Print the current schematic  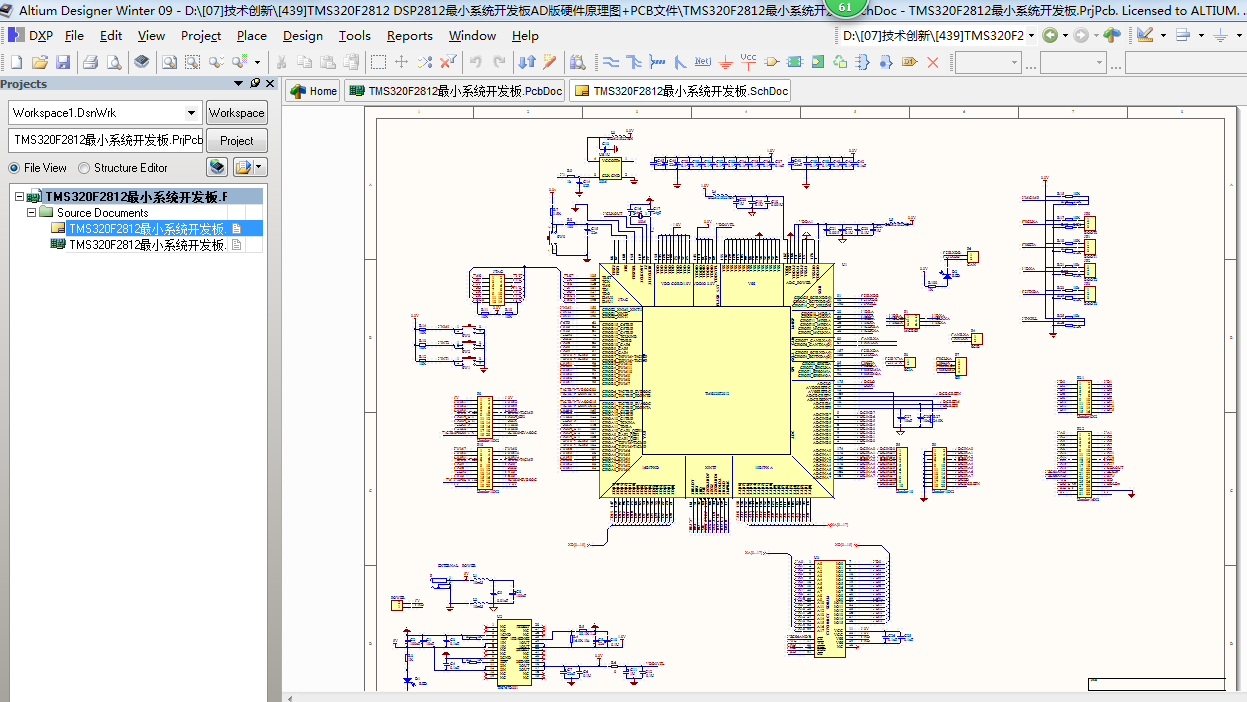click(x=91, y=62)
